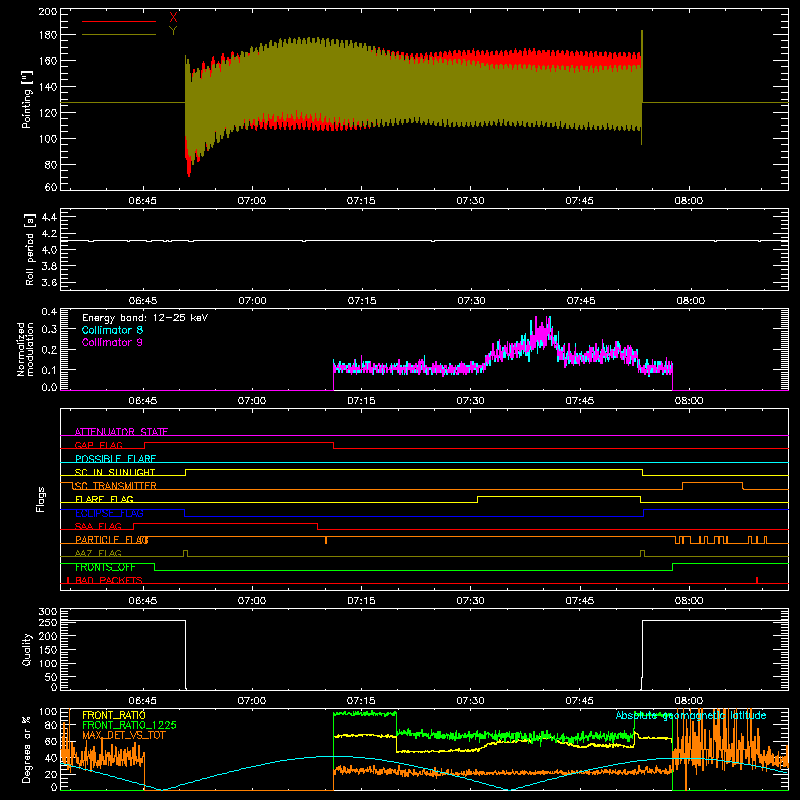Click the red BAD_PACKETS spike after 08:00
Viewport: 800px width, 800px height.
(x=757, y=580)
